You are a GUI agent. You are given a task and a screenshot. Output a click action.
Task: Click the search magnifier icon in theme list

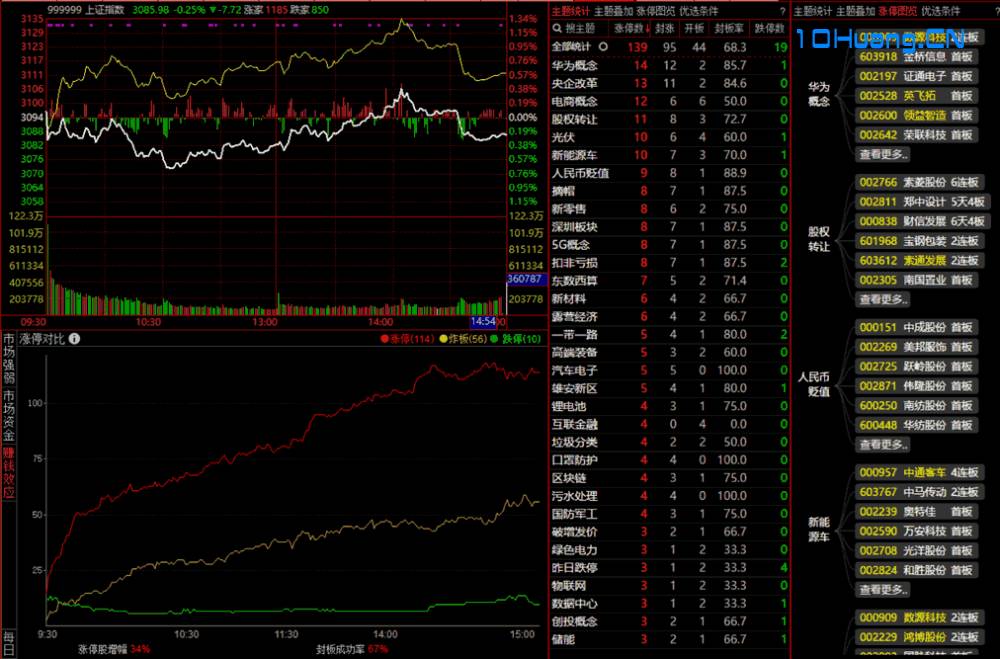tap(556, 28)
